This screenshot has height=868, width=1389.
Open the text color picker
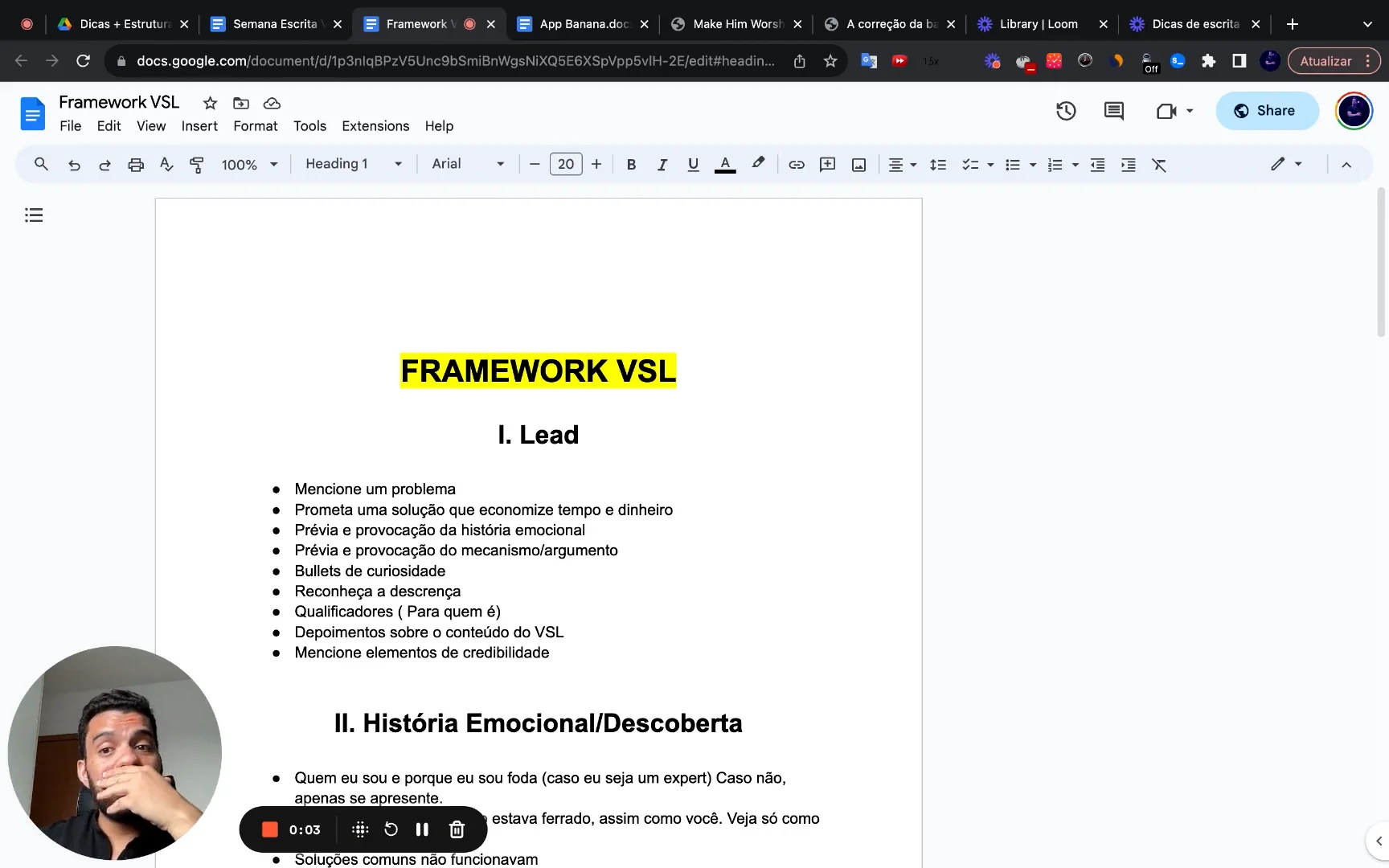pyautogui.click(x=724, y=164)
